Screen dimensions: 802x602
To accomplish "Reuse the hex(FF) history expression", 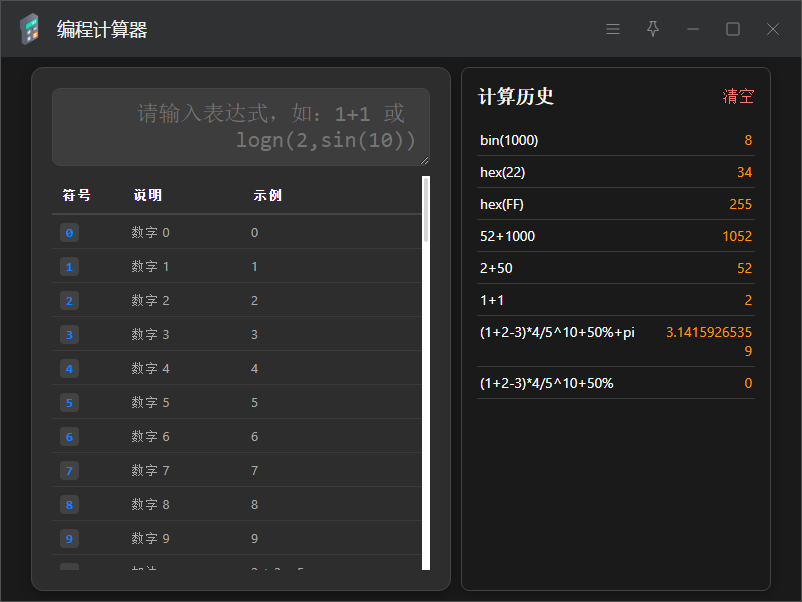I will tap(502, 204).
